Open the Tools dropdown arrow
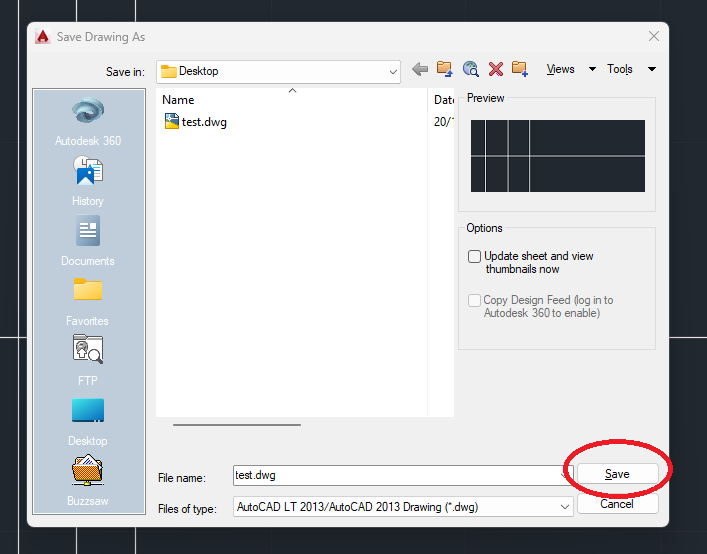Screen dimensions: 707x554 pyautogui.click(x=652, y=69)
